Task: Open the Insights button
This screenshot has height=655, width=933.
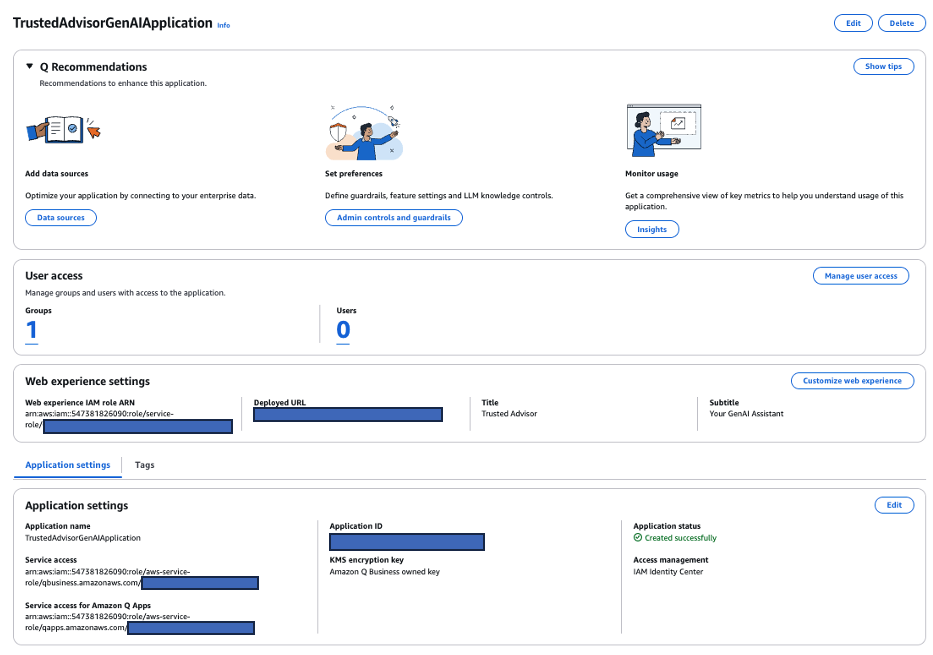Action: 652,229
